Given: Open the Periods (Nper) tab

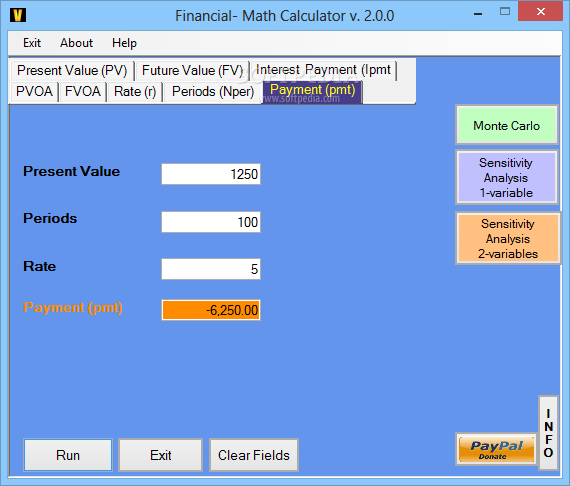Looking at the screenshot, I should tap(213, 91).
